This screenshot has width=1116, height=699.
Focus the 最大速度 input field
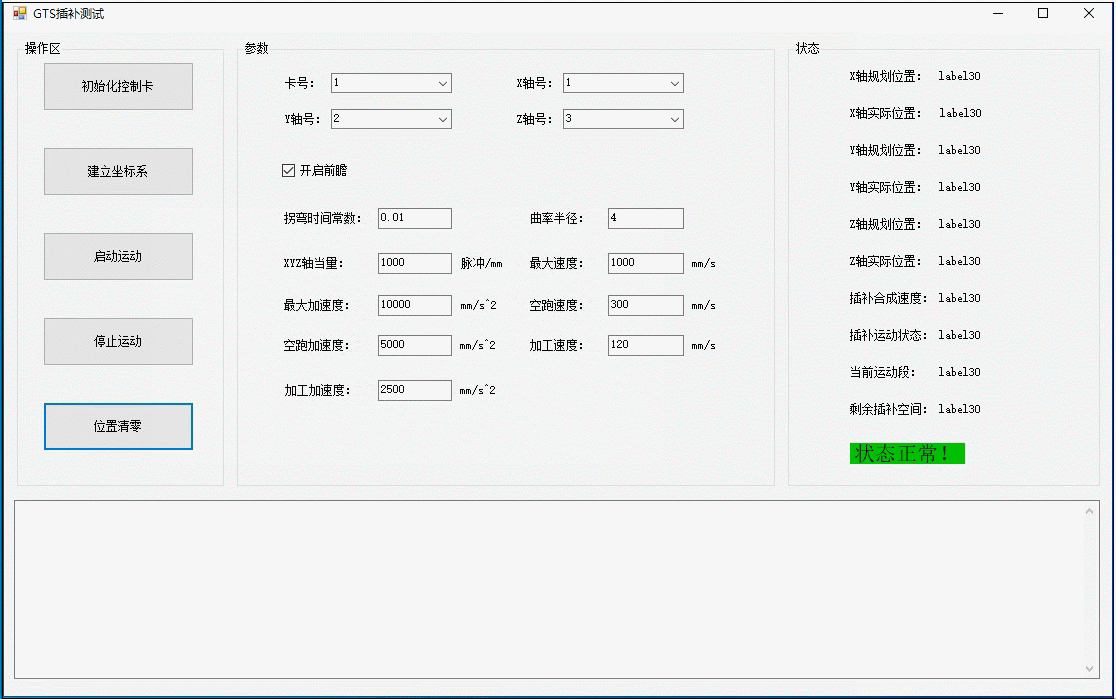click(x=646, y=263)
